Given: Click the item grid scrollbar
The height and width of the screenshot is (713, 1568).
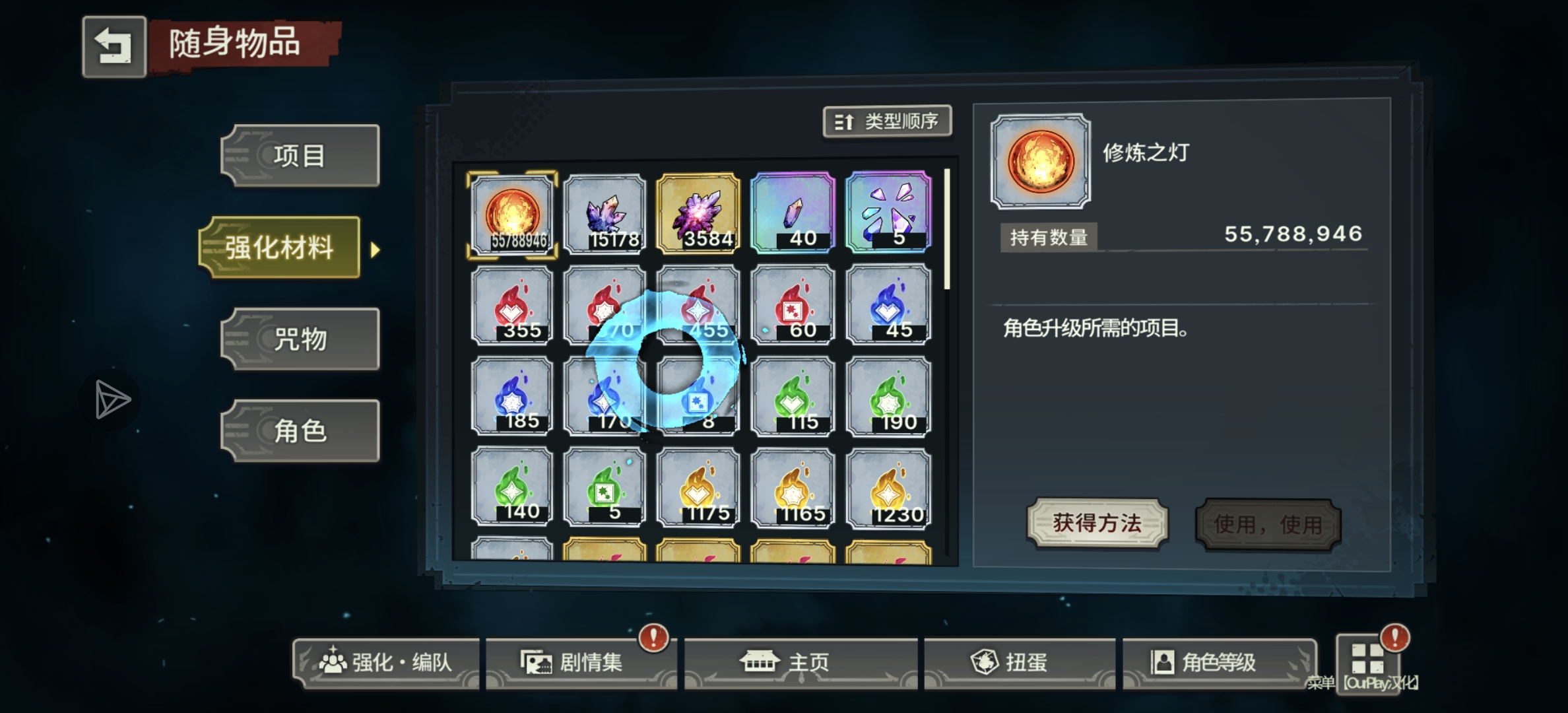Looking at the screenshot, I should tap(948, 228).
